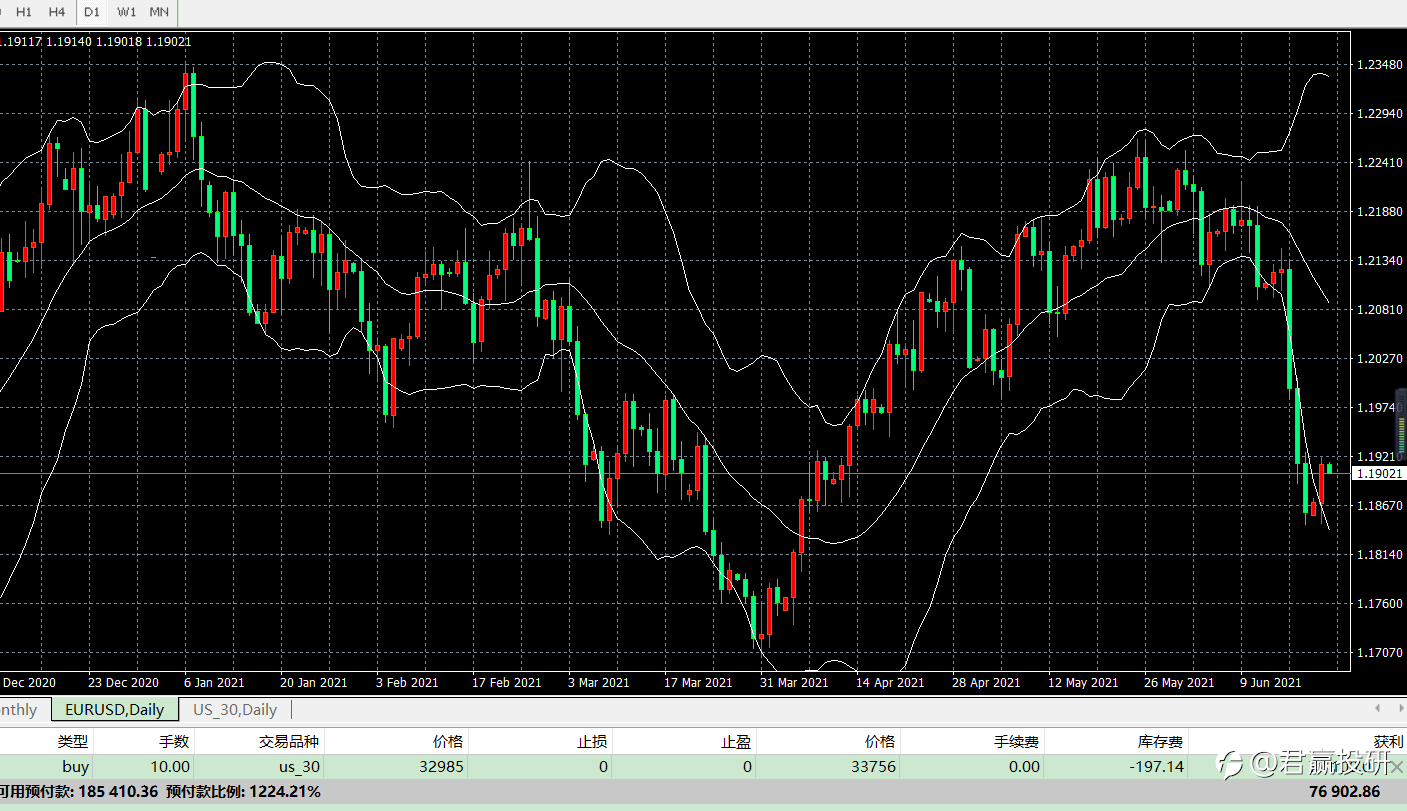This screenshot has height=811, width=1407.
Task: Switch chart to W1 weekly timeframe
Action: [126, 12]
